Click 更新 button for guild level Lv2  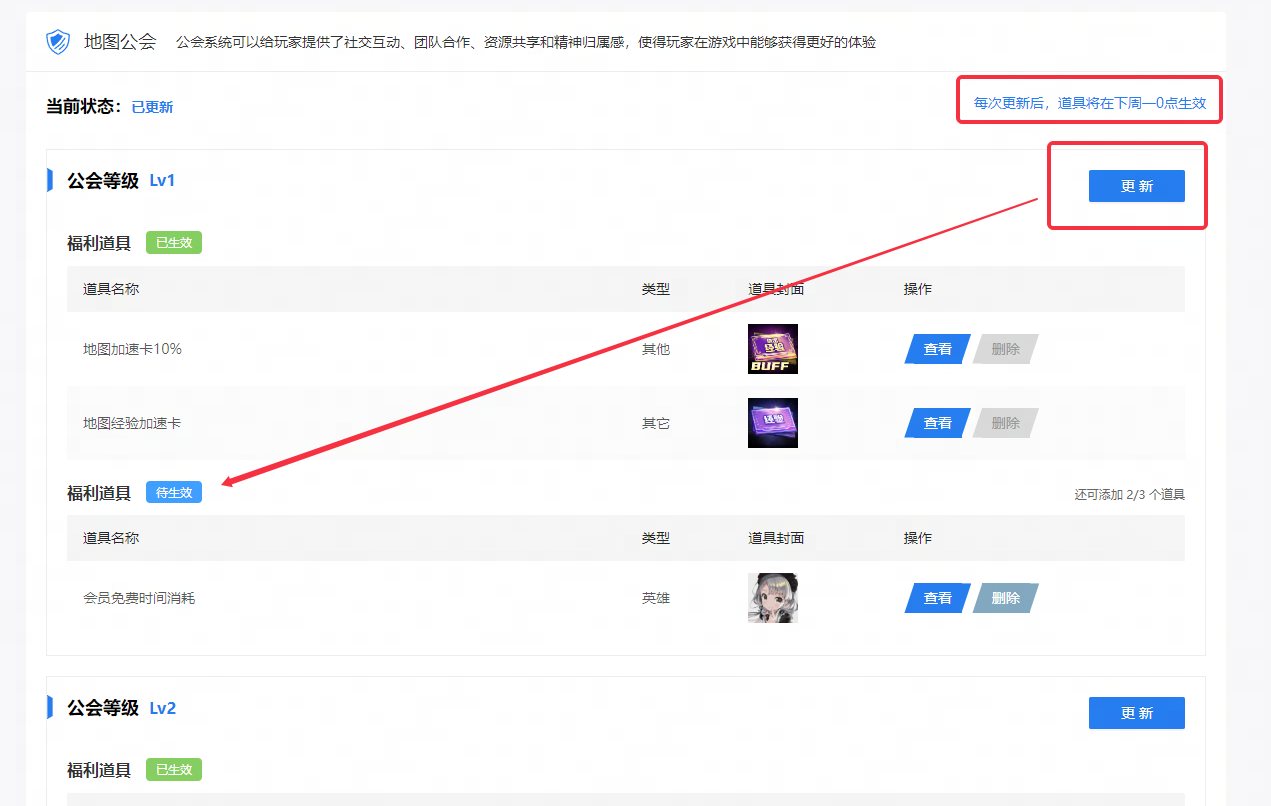click(x=1137, y=713)
